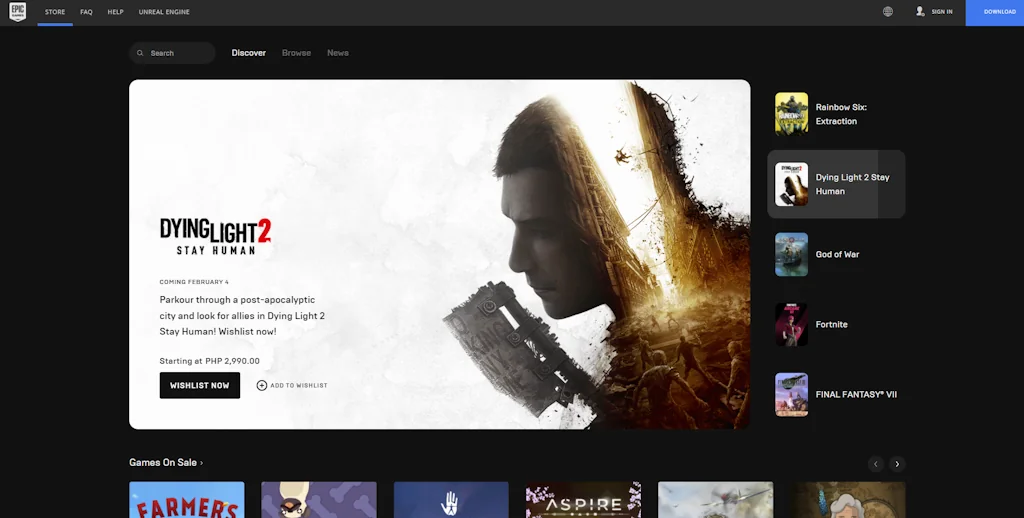Click the FINAL FANTASY VII title text
This screenshot has height=518, width=1024.
(x=856, y=395)
